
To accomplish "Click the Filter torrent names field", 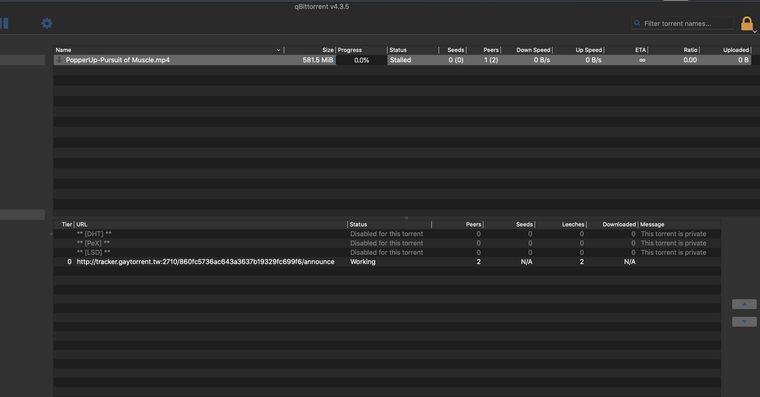I will point(682,23).
